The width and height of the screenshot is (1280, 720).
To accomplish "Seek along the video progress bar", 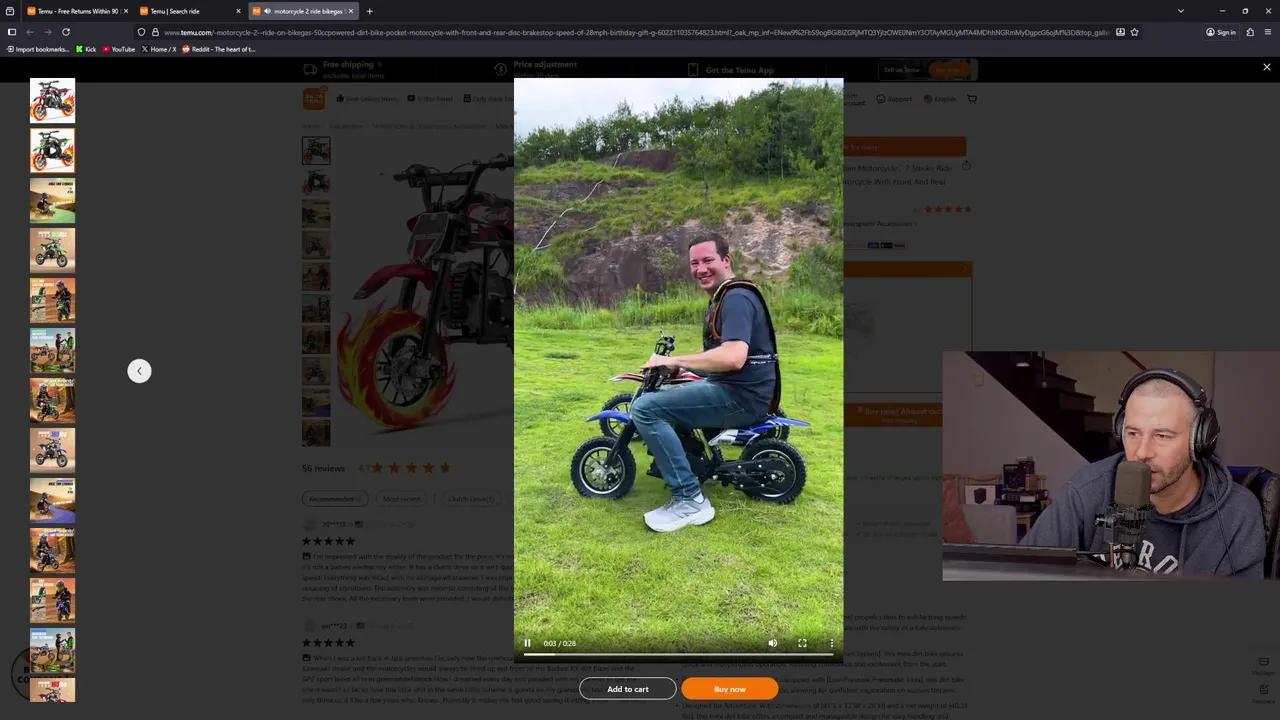I will [678, 655].
